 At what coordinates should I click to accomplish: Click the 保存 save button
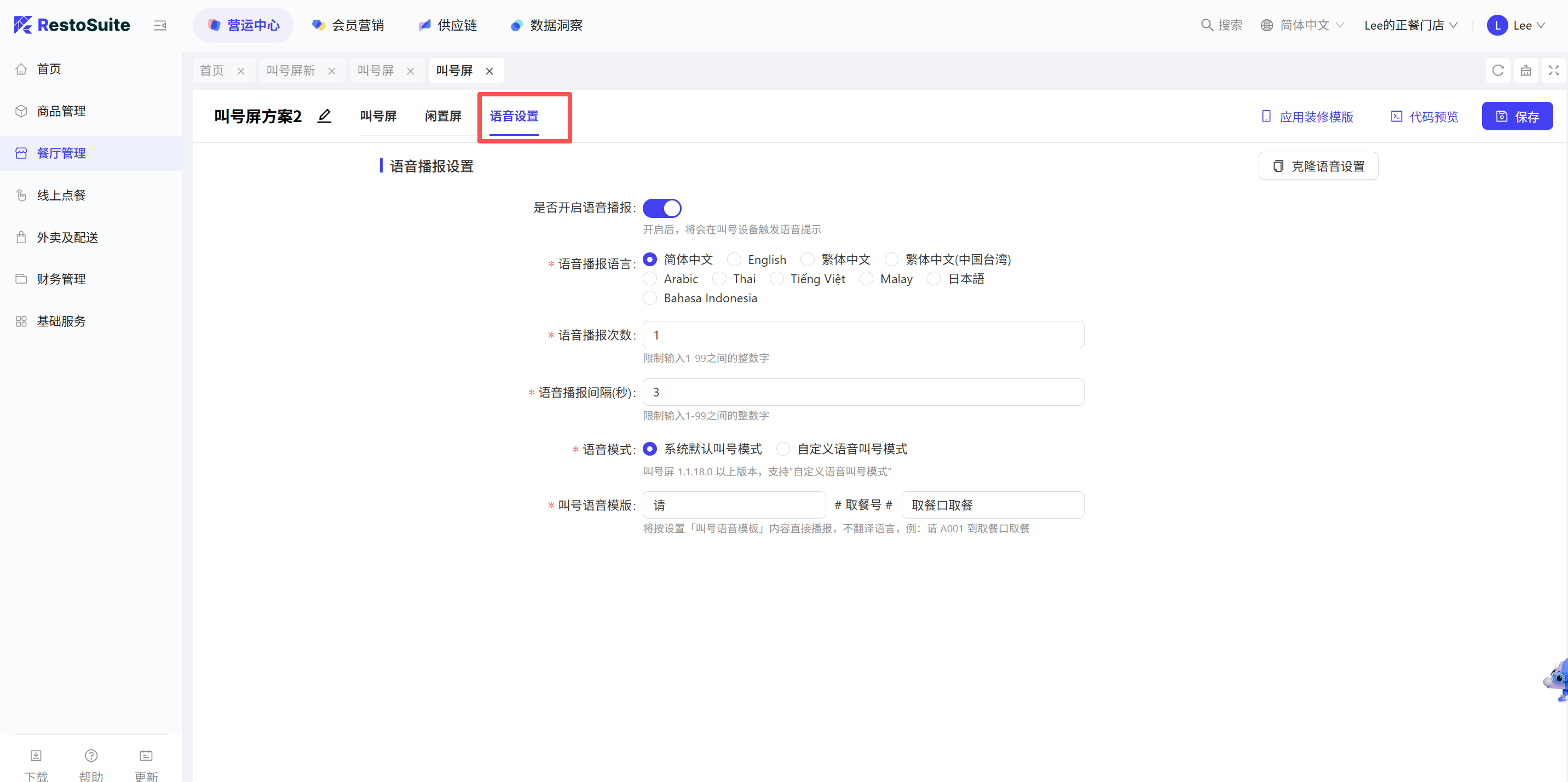click(1517, 116)
